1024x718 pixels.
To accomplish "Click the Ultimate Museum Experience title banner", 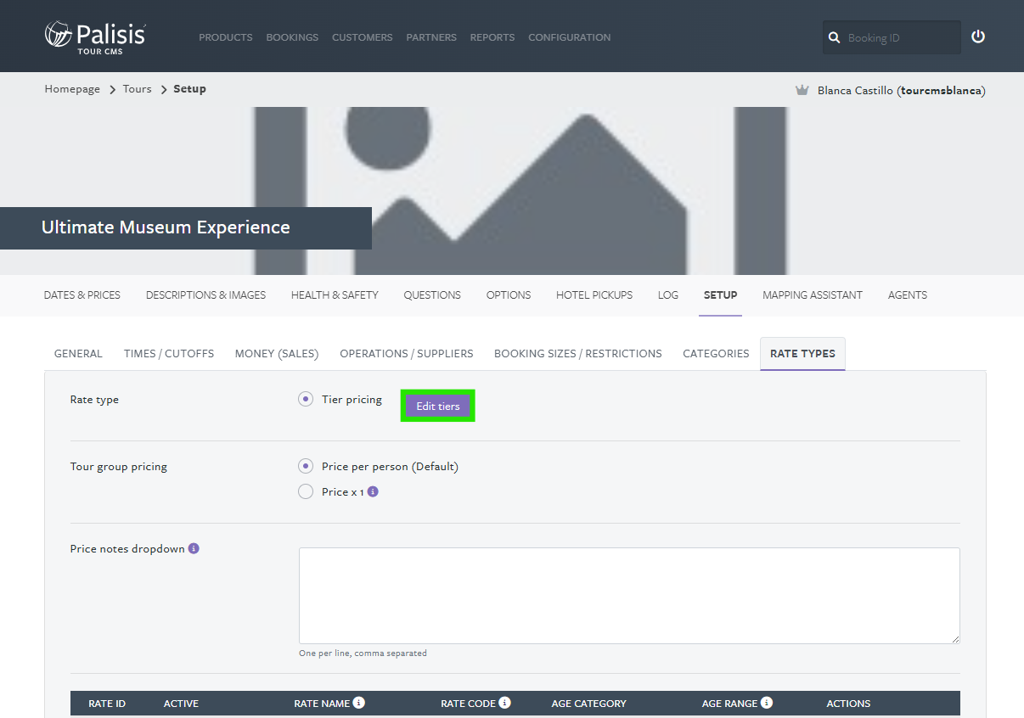I will [185, 228].
